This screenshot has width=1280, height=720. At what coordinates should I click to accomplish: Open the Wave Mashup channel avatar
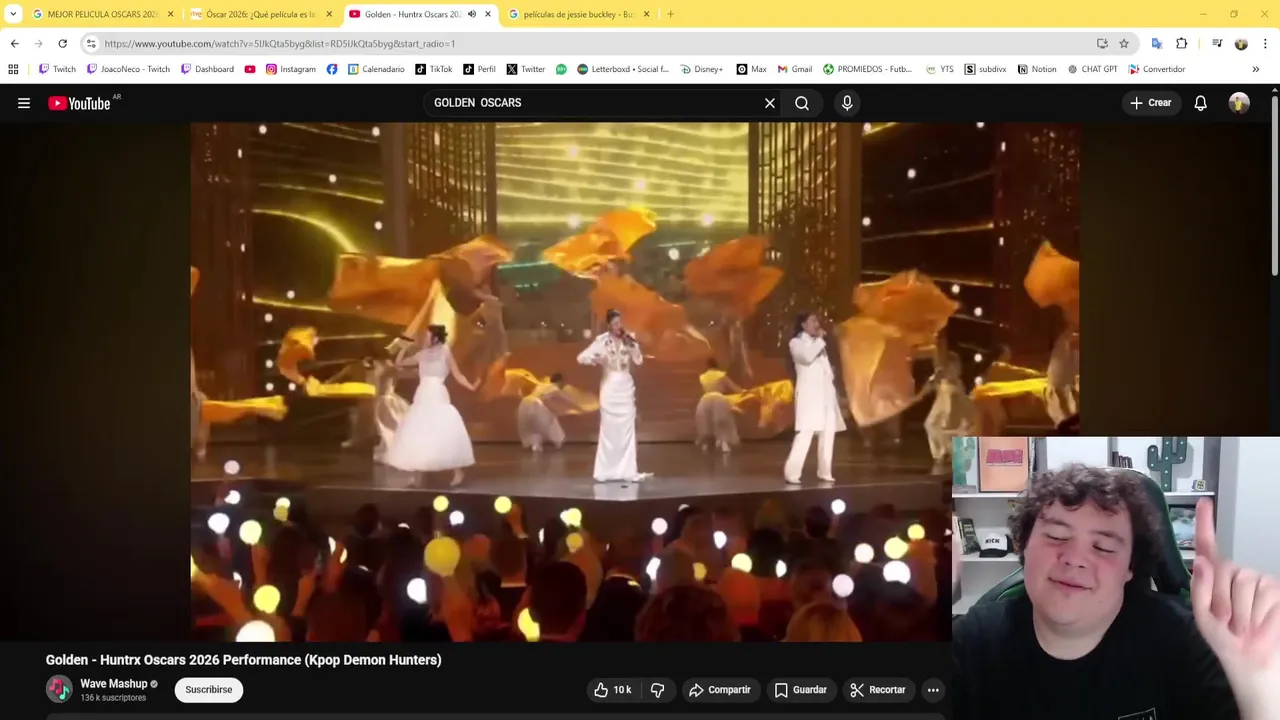(x=59, y=689)
